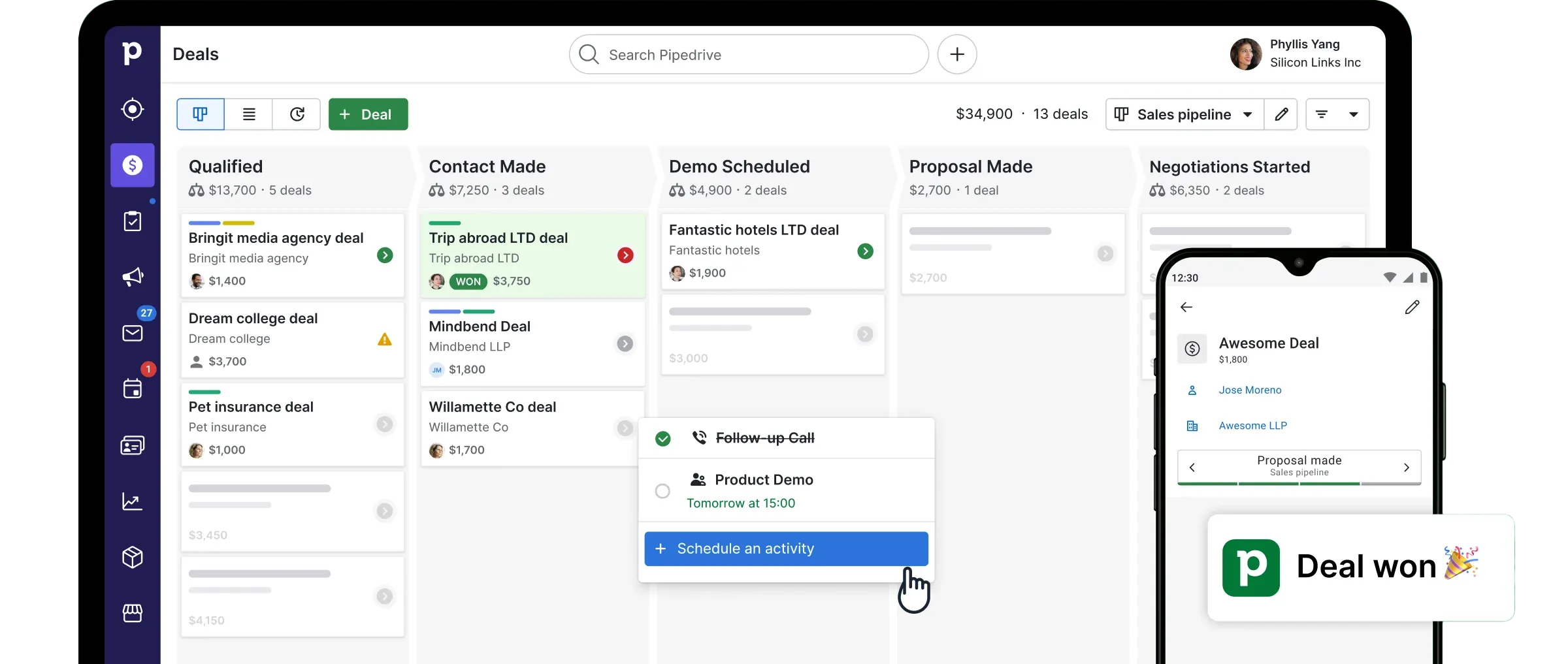
Task: Click warning triangle on Dream college deal
Action: point(385,340)
